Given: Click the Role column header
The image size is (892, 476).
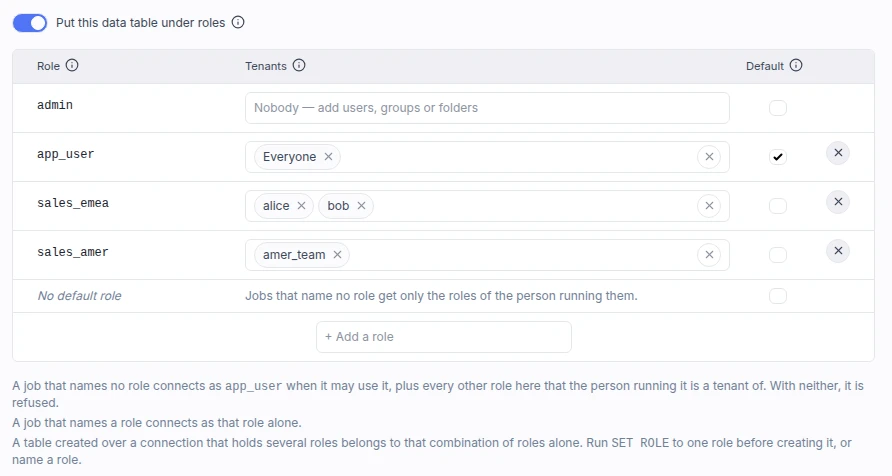Looking at the screenshot, I should pyautogui.click(x=48, y=66).
